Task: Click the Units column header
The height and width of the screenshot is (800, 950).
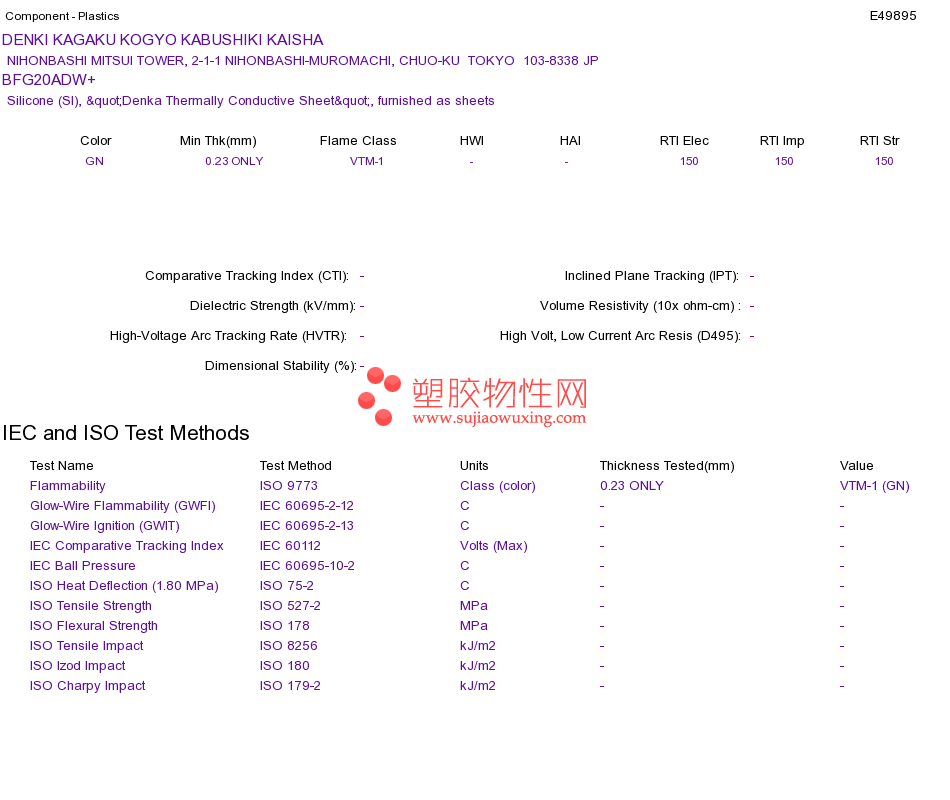Action: click(474, 465)
